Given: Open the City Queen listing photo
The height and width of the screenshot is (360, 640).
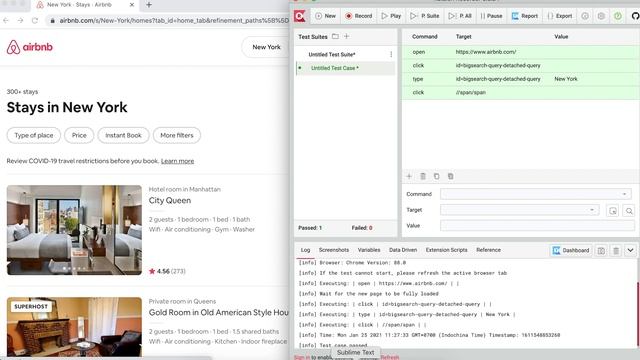Looking at the screenshot, I should (x=74, y=230).
